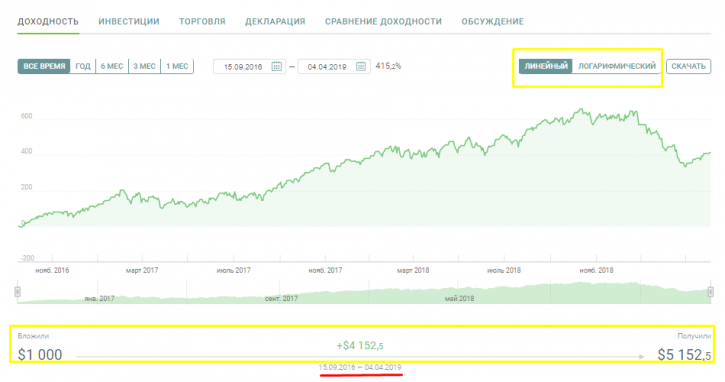
Task: Select the 6 мес period
Action: click(112, 66)
